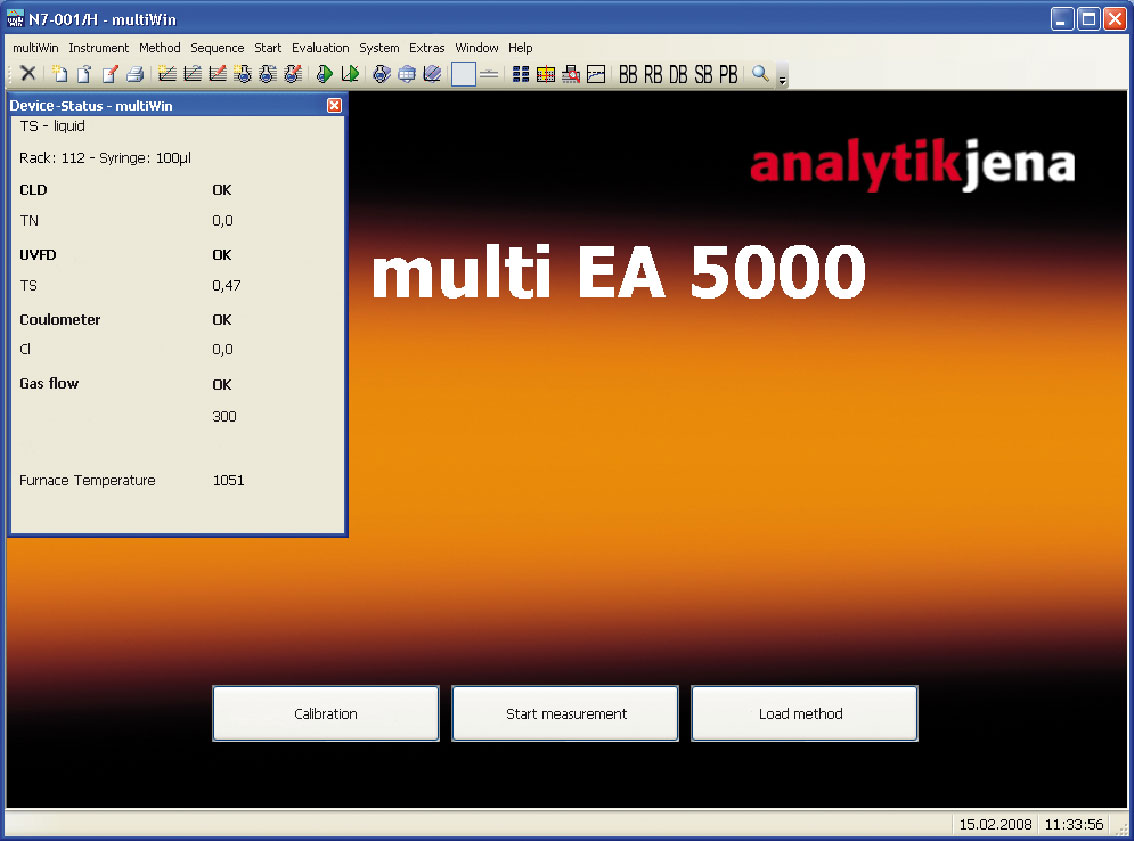This screenshot has height=841, width=1134.
Task: Start calibration with chart and green arrow
Action: click(x=350, y=73)
